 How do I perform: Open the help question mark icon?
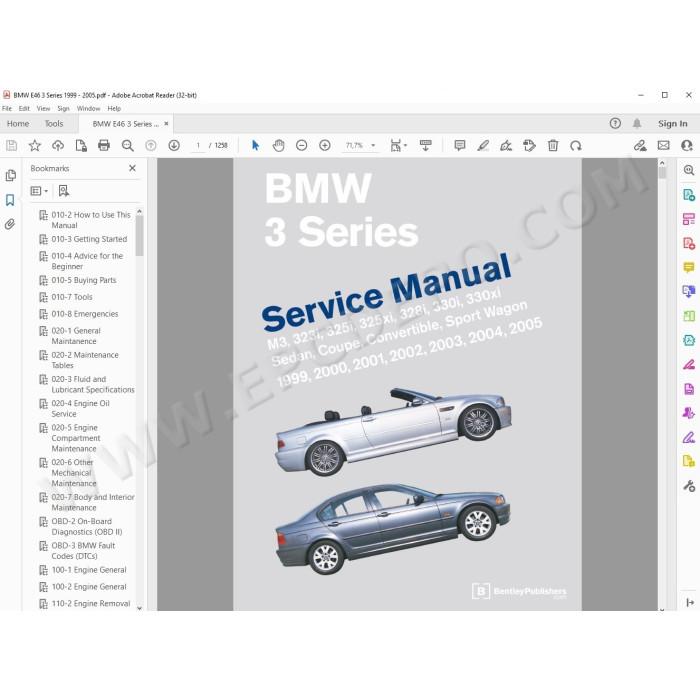coord(615,124)
